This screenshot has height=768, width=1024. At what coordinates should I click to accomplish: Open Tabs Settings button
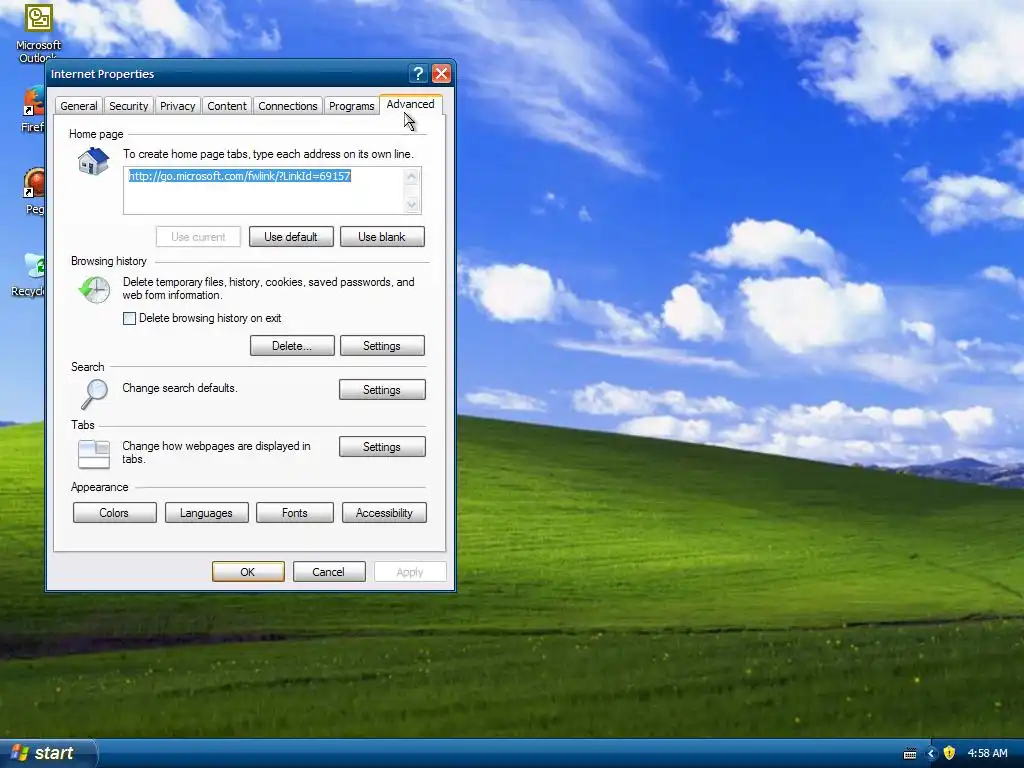[382, 447]
